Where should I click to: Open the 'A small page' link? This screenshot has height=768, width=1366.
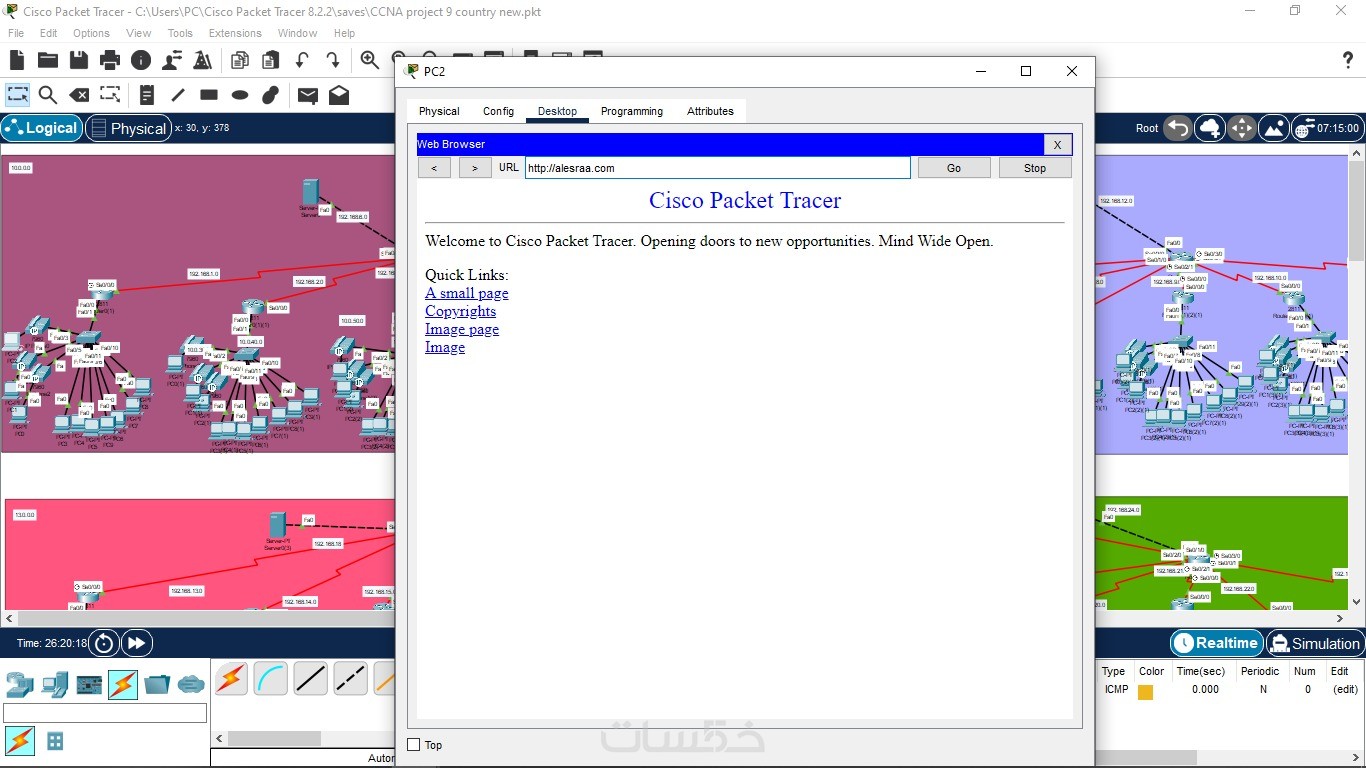(x=467, y=293)
